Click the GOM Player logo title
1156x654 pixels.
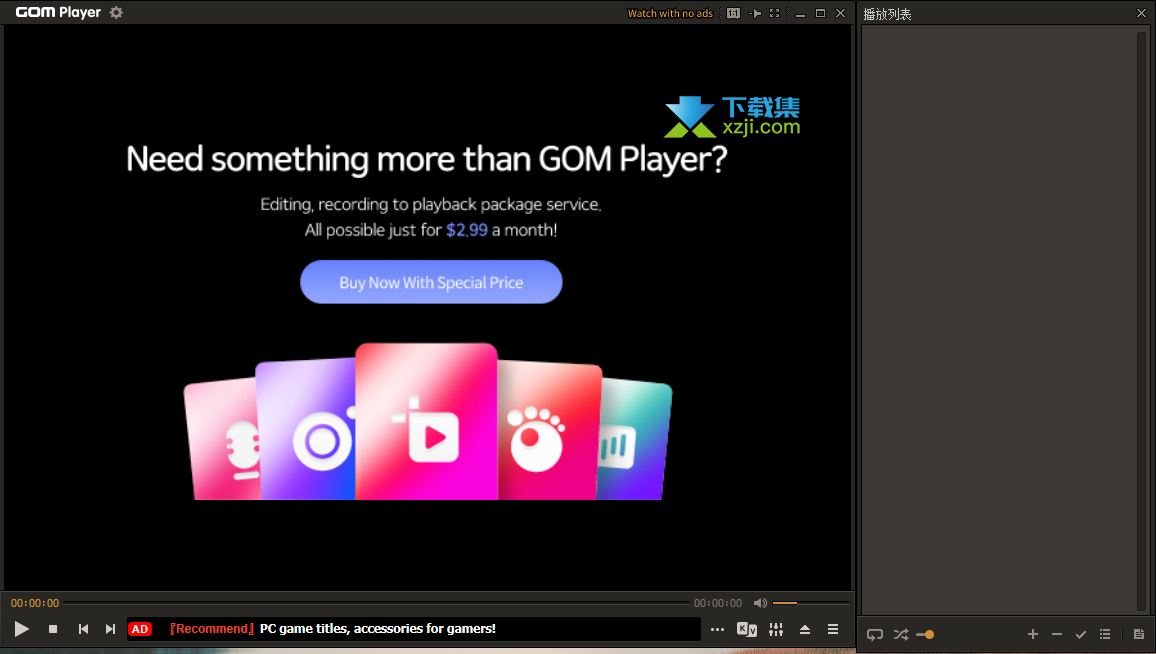[x=58, y=13]
